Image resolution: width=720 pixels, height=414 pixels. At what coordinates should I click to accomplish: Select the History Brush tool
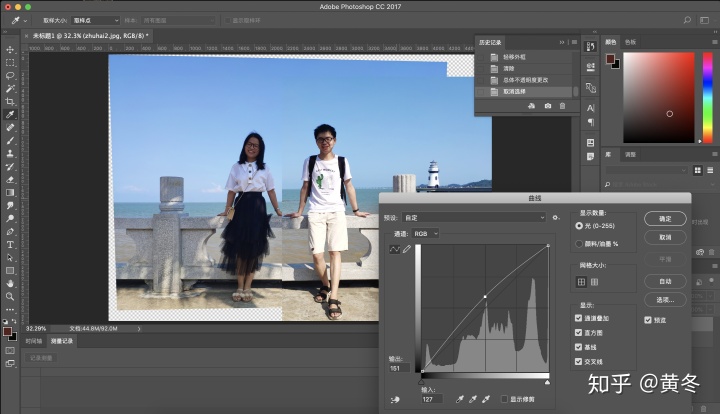(10, 167)
